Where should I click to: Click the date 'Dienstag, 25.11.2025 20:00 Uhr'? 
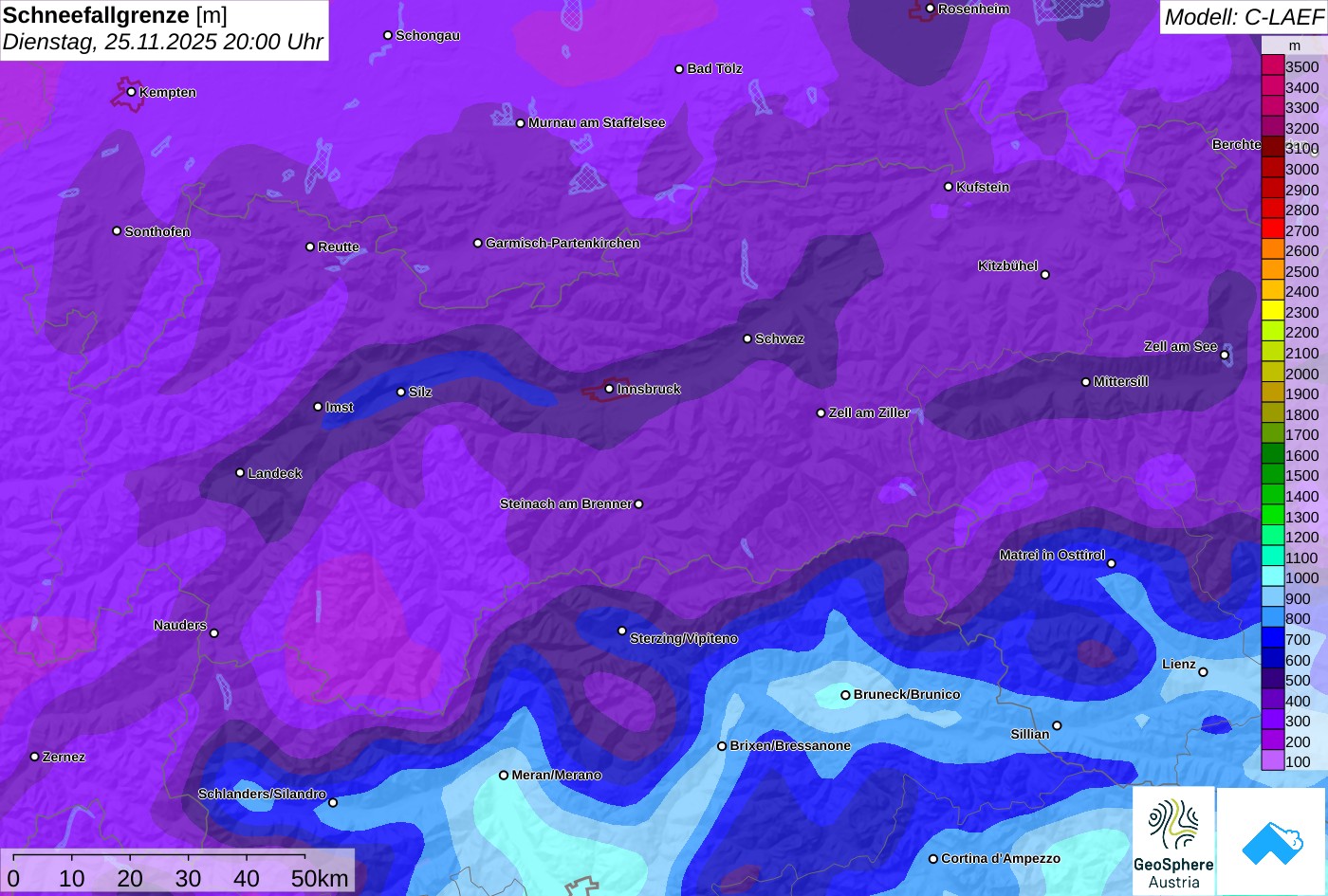pyautogui.click(x=163, y=43)
